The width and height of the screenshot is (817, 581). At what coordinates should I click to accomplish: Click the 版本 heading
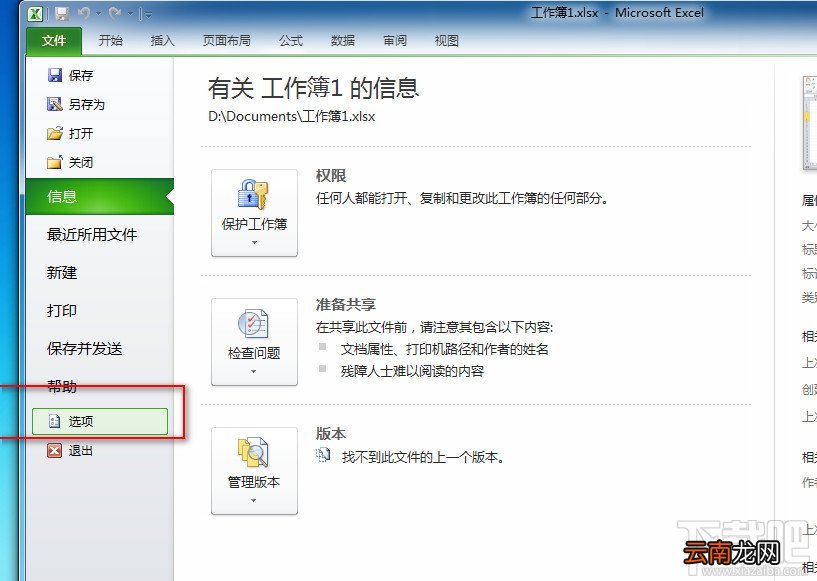tap(331, 434)
